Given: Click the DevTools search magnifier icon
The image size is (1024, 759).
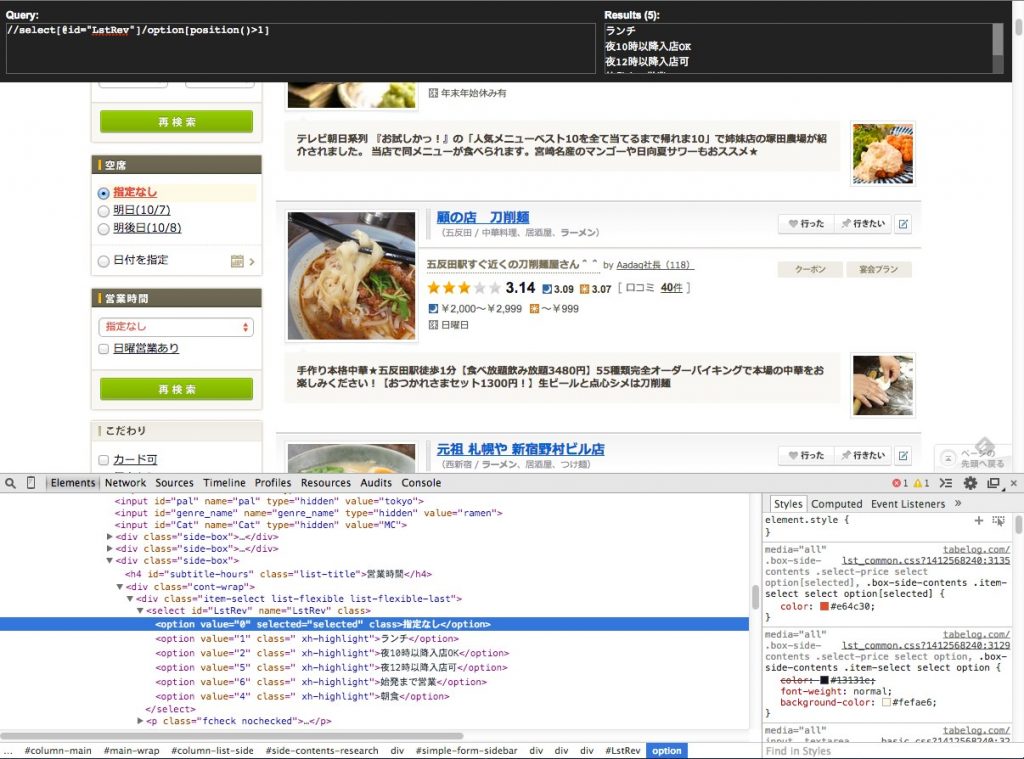Looking at the screenshot, I should [x=10, y=483].
